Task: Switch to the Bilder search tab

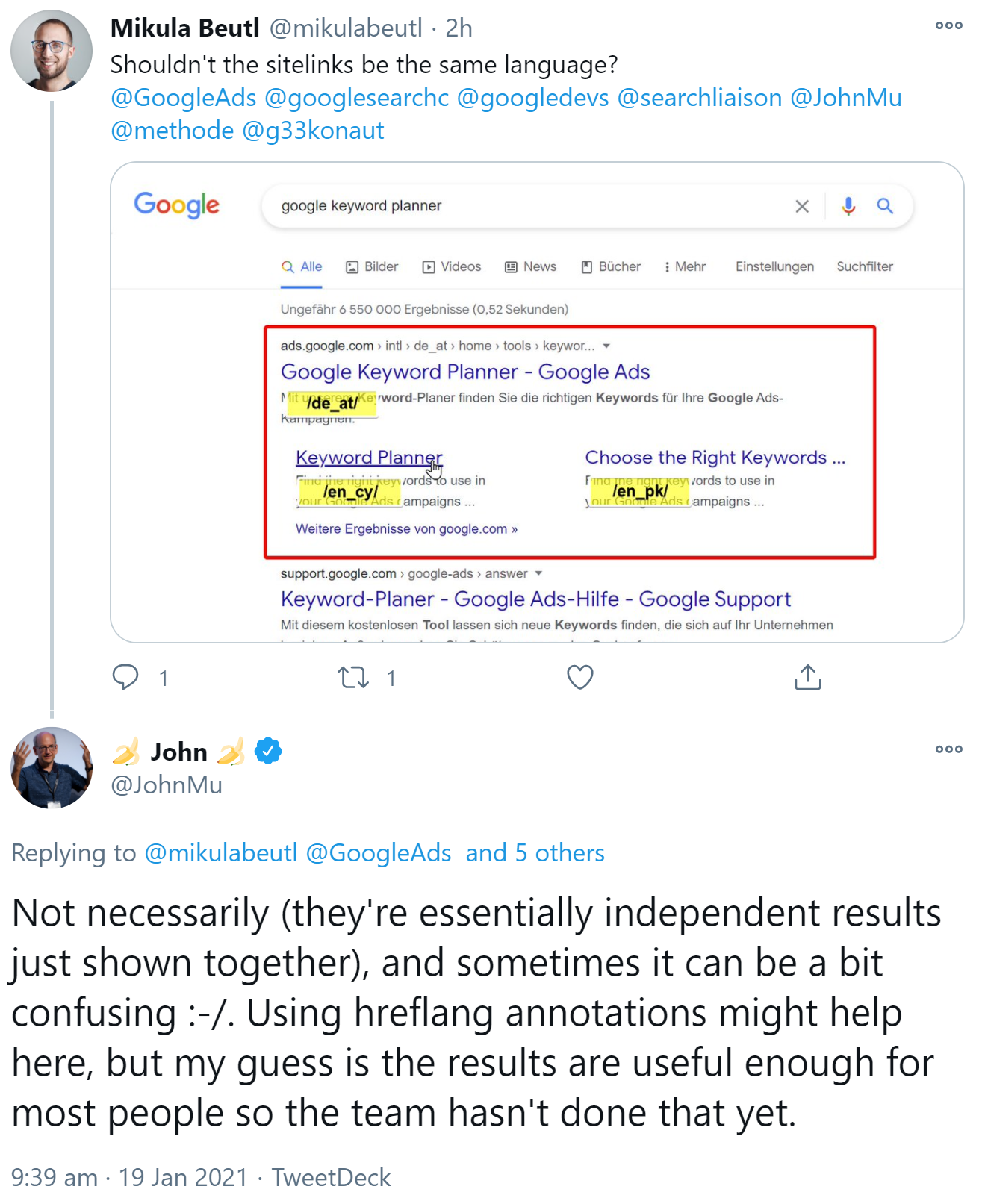Action: coord(371,266)
